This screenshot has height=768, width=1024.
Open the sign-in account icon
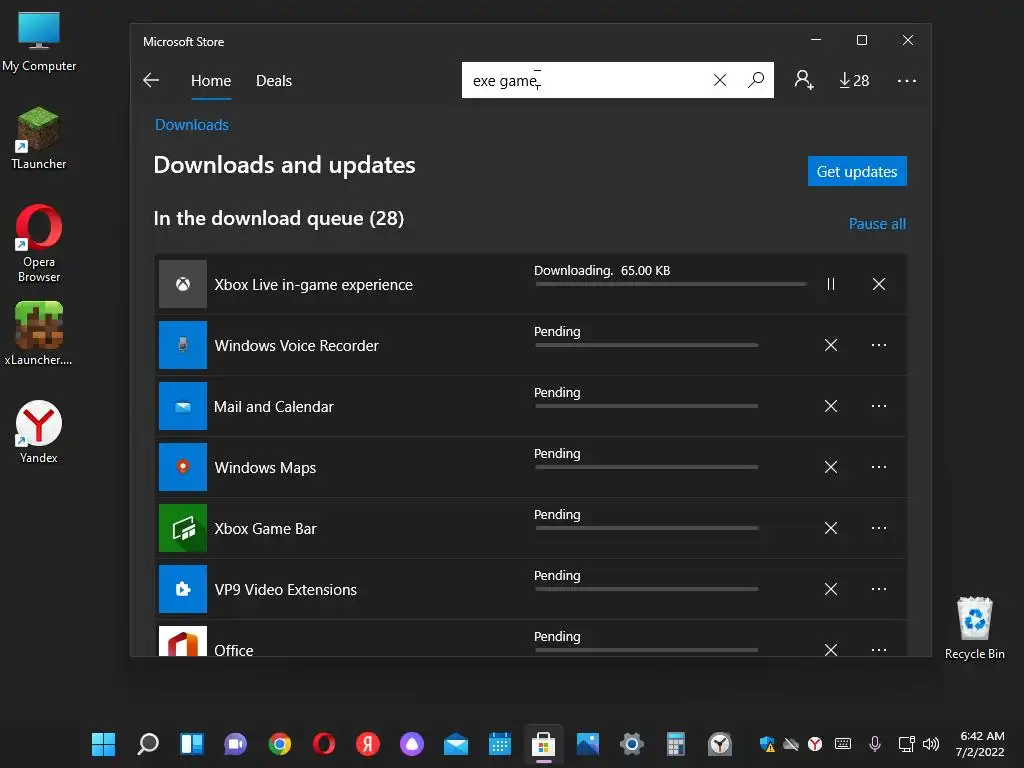coord(804,80)
